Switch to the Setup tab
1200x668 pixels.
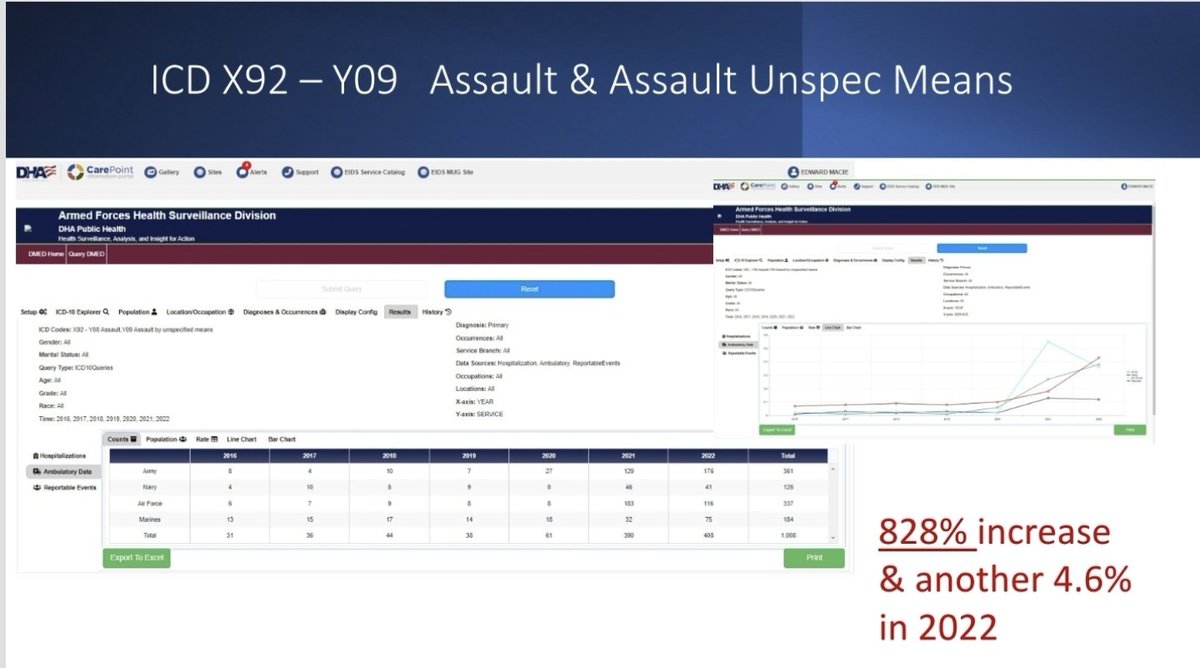33,311
